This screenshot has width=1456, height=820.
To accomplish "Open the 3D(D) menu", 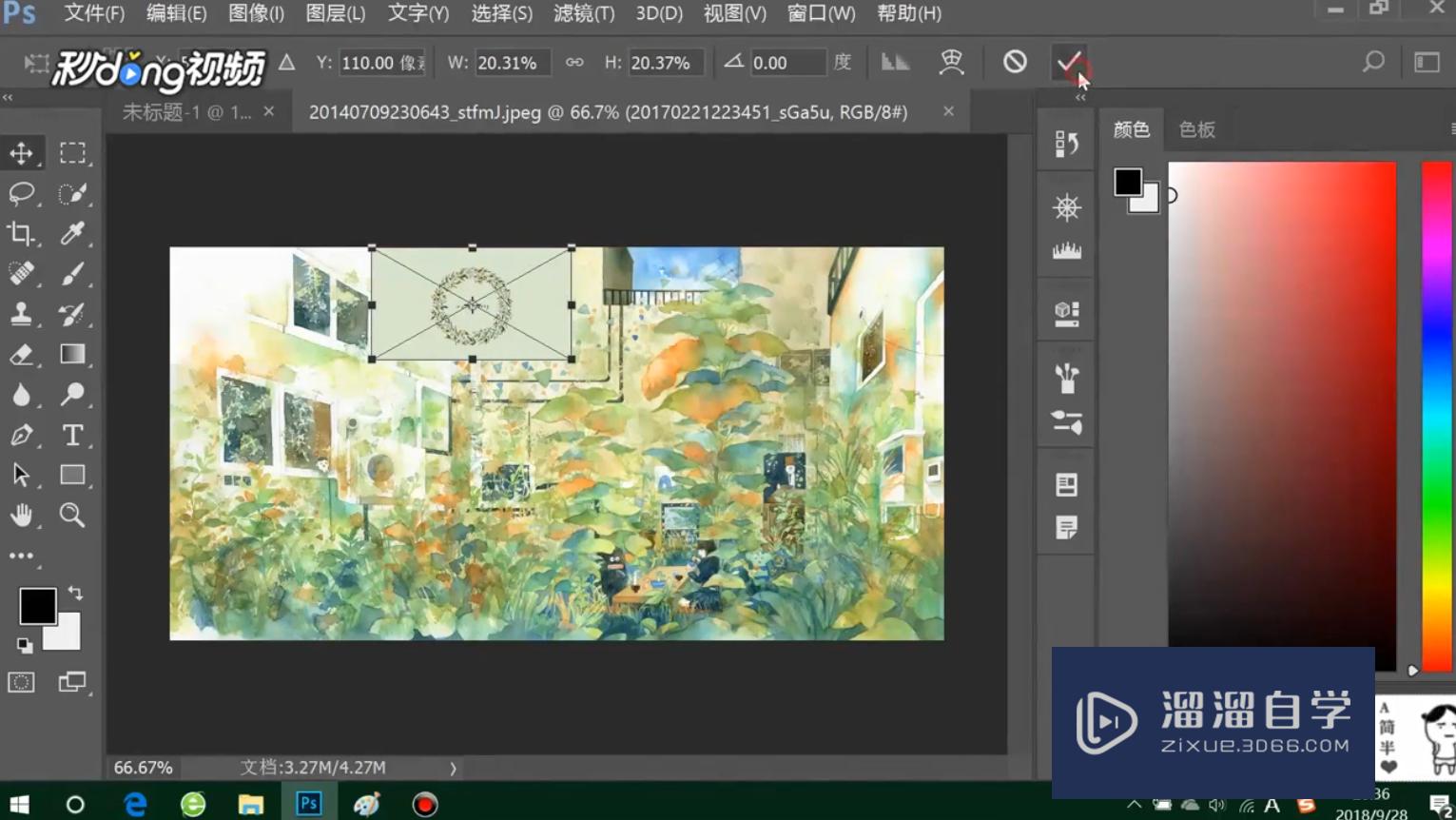I will (659, 13).
